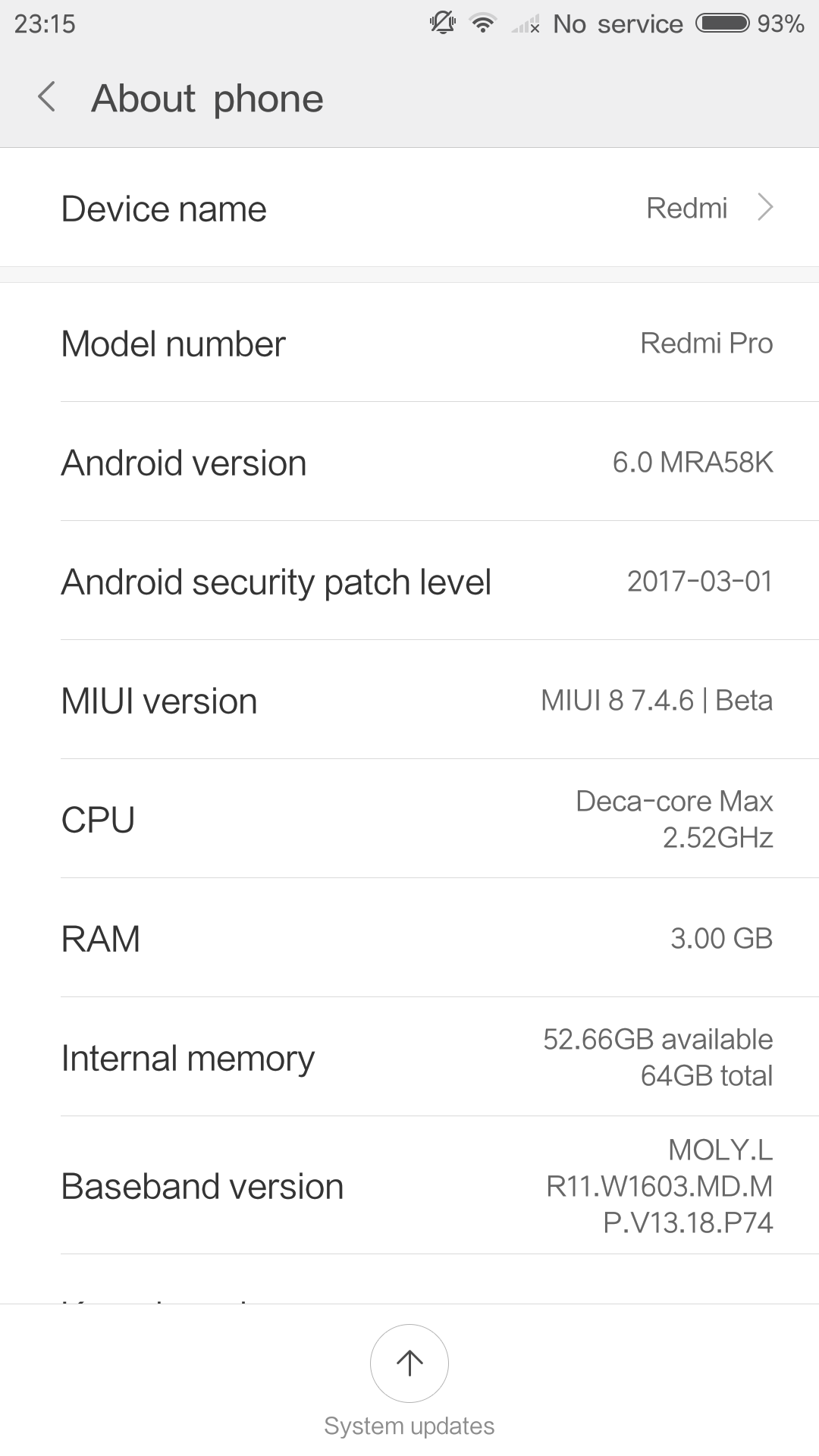Open the Device name row
Viewport: 819px width, 1456px height.
(x=409, y=208)
